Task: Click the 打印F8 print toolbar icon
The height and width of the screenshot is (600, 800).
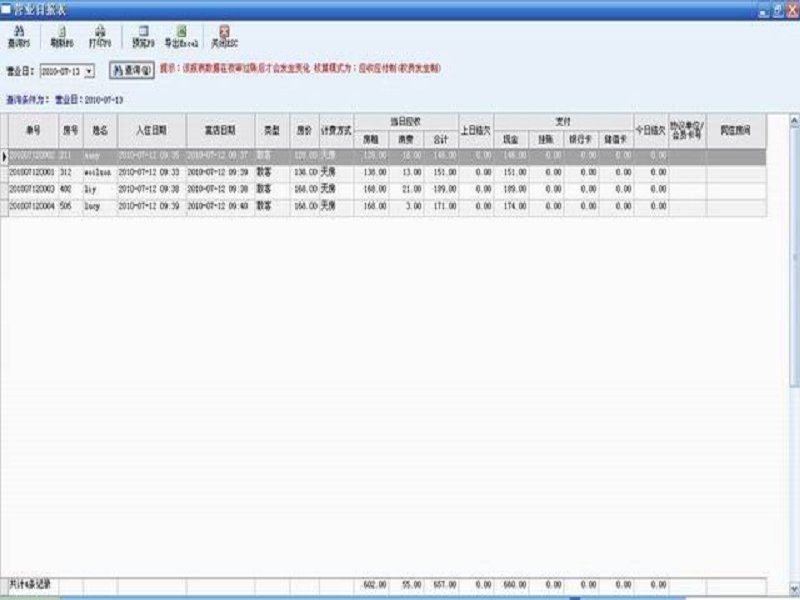Action: (x=100, y=37)
